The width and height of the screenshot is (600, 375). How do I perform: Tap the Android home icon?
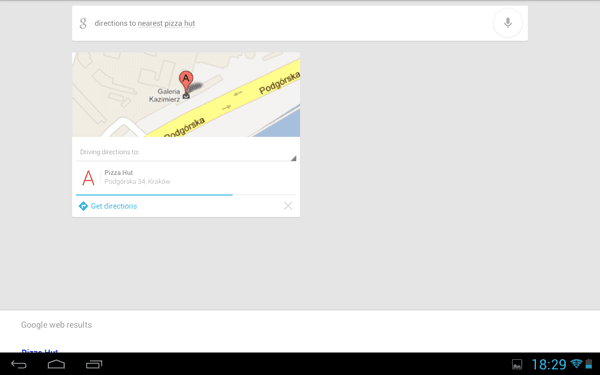click(56, 364)
